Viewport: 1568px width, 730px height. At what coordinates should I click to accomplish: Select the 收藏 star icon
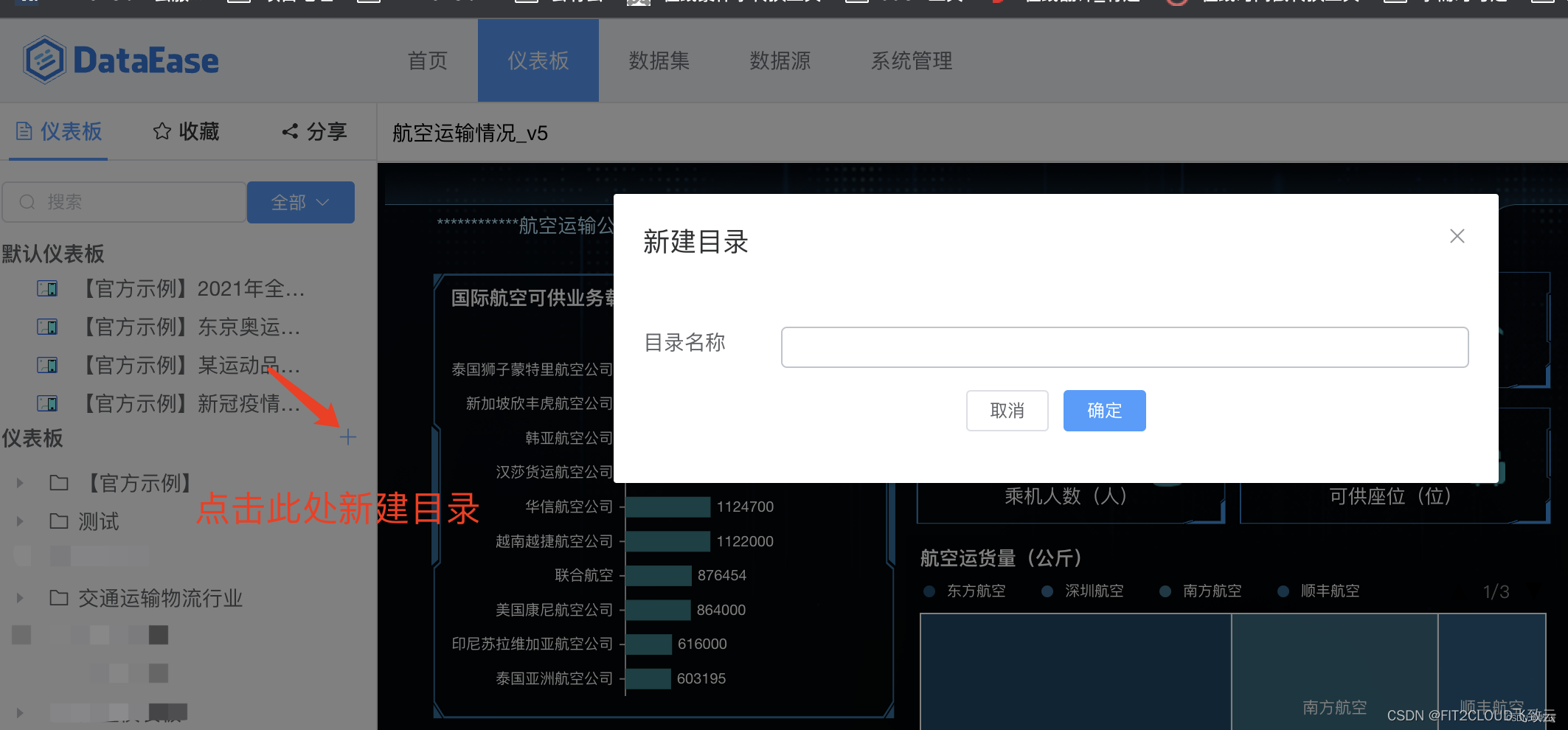162,131
